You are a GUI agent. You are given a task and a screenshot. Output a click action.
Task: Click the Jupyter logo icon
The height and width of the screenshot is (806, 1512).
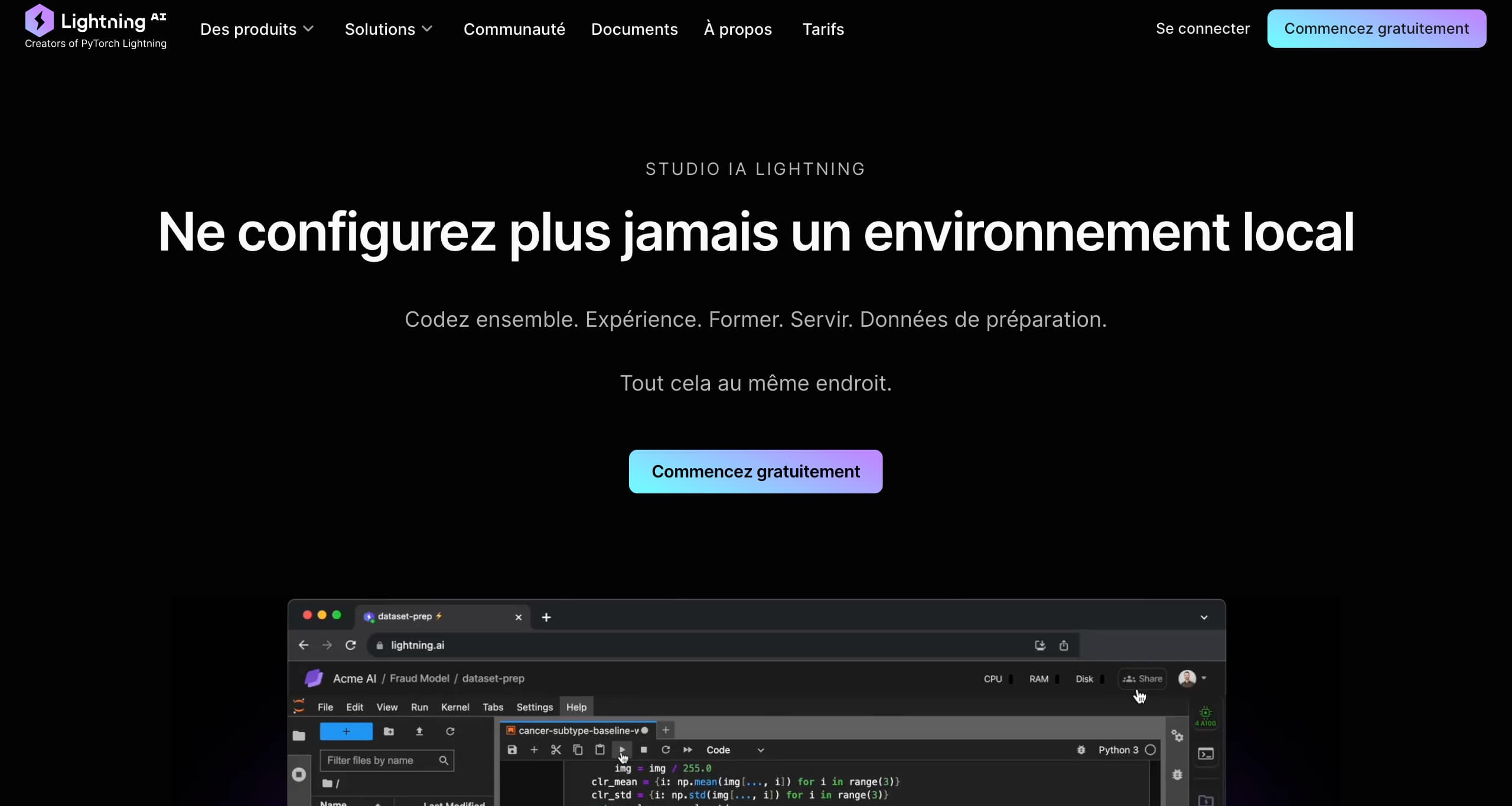[299, 706]
